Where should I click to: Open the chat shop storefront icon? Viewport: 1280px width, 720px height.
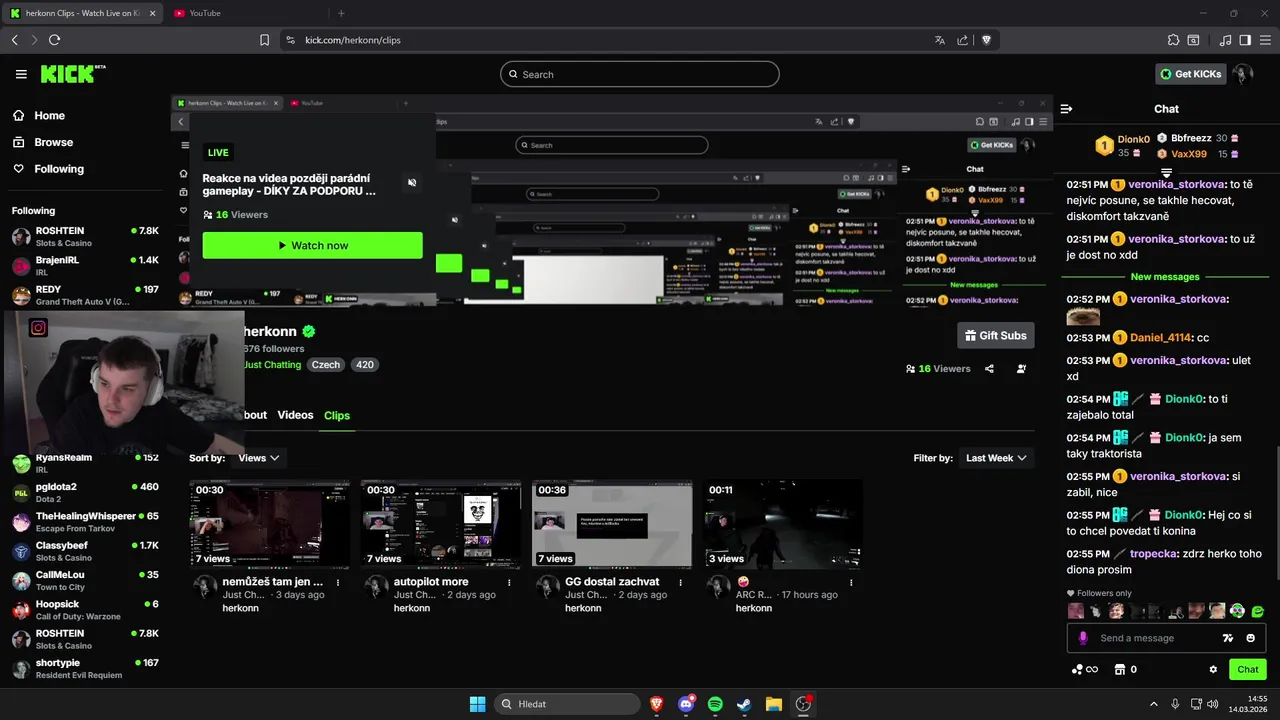(x=1120, y=670)
